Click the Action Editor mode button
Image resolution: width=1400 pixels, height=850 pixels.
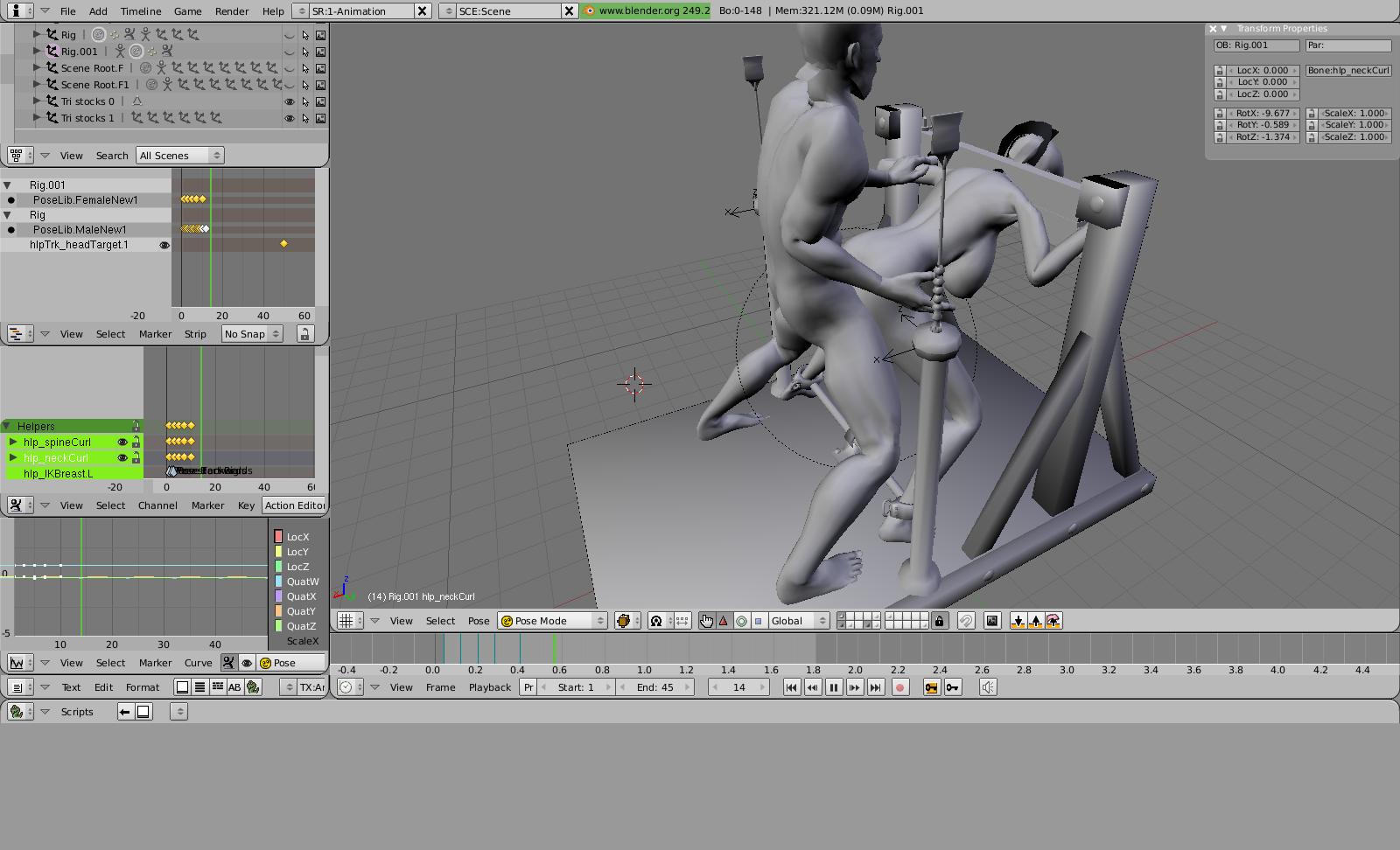point(294,505)
